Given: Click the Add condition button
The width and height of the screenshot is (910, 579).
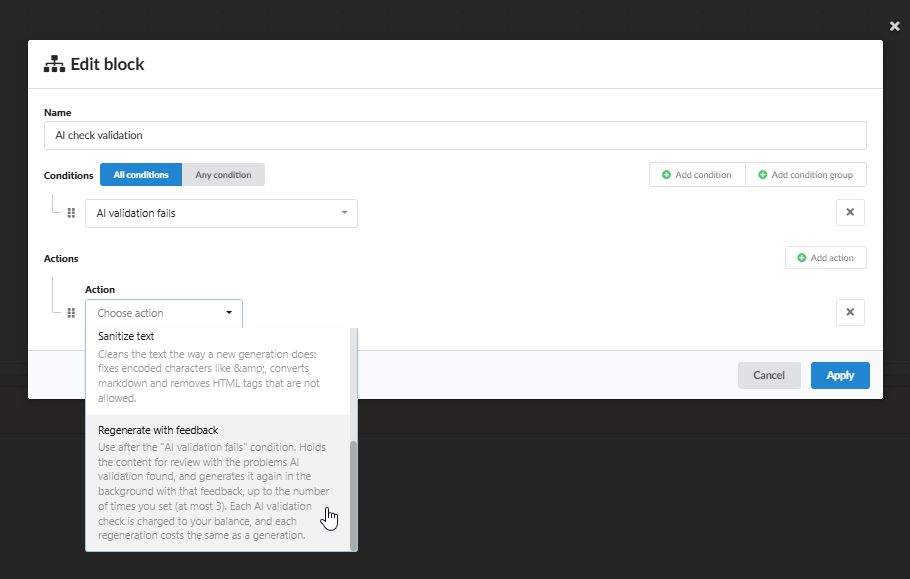Looking at the screenshot, I should 697,175.
